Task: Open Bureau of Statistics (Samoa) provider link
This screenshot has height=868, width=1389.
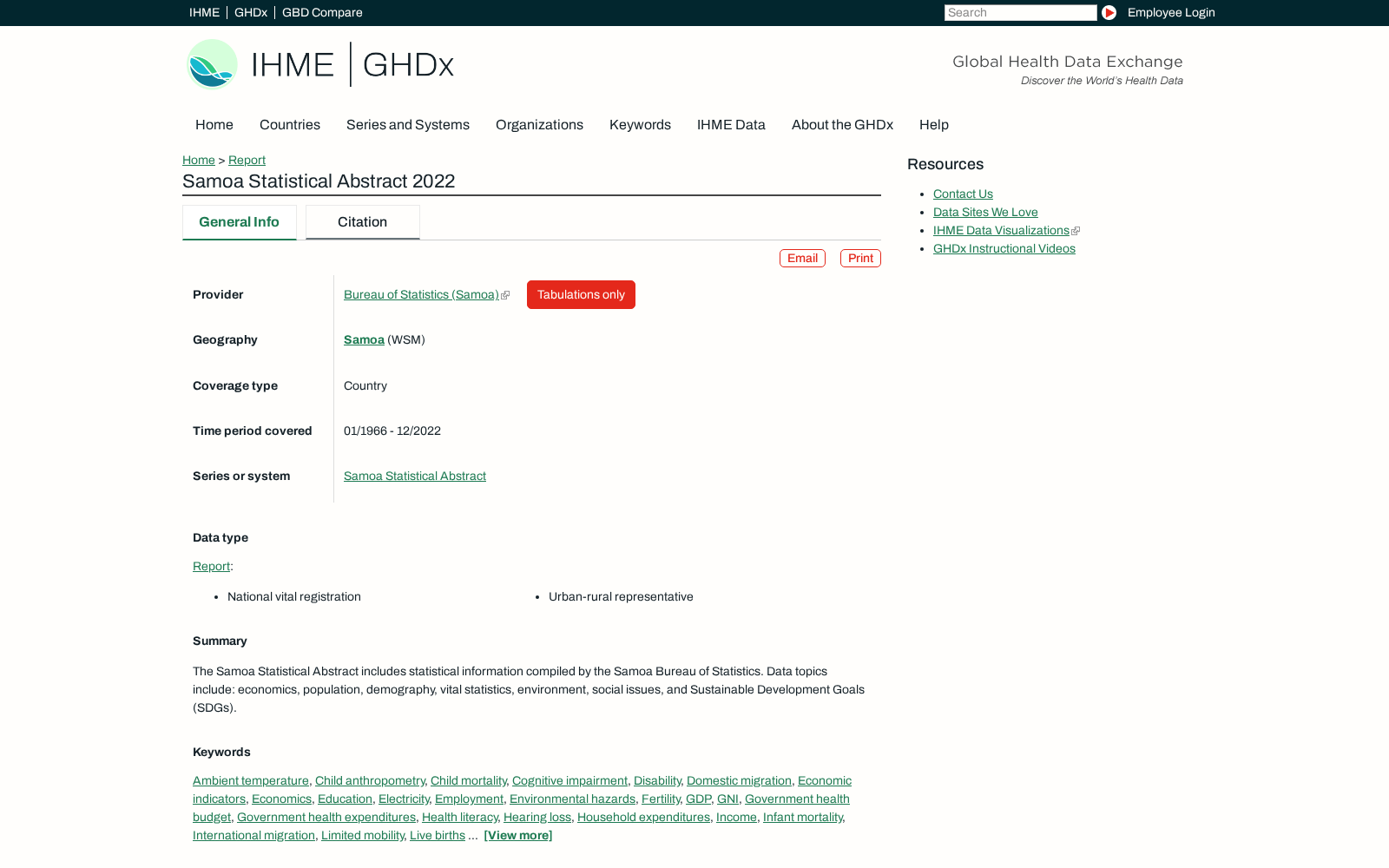Action: [x=421, y=295]
